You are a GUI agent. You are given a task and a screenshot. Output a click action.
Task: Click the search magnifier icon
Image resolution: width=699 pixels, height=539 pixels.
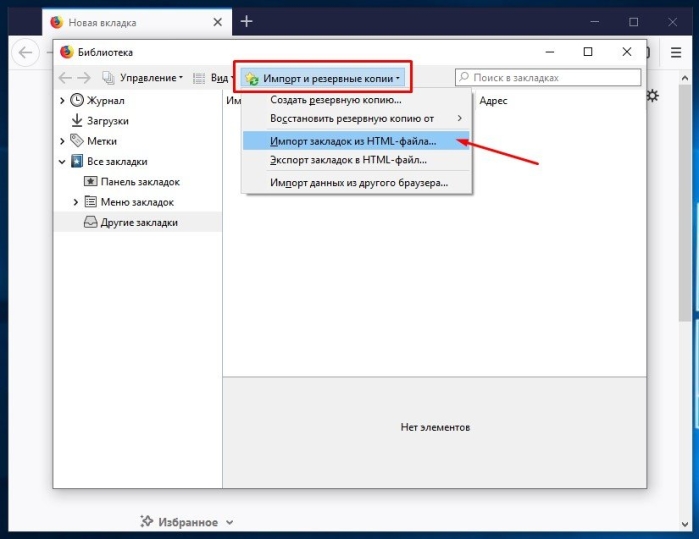tap(464, 77)
